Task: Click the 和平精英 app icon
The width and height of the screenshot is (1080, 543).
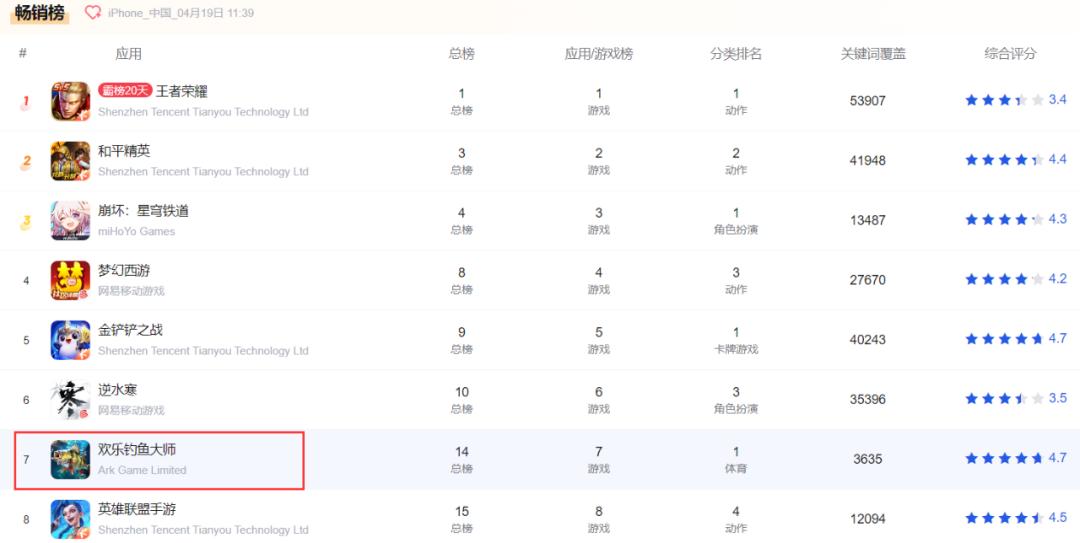Action: coord(70,161)
